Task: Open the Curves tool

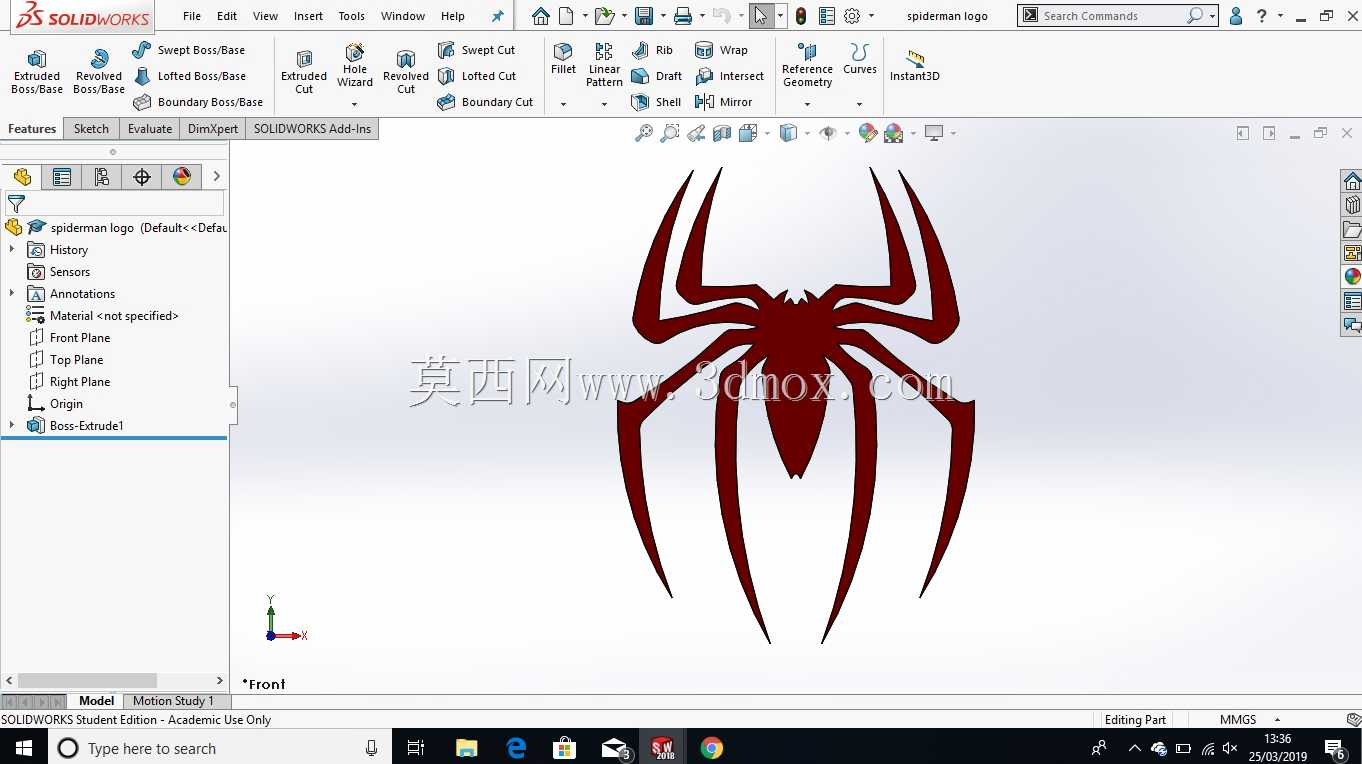Action: point(859,60)
